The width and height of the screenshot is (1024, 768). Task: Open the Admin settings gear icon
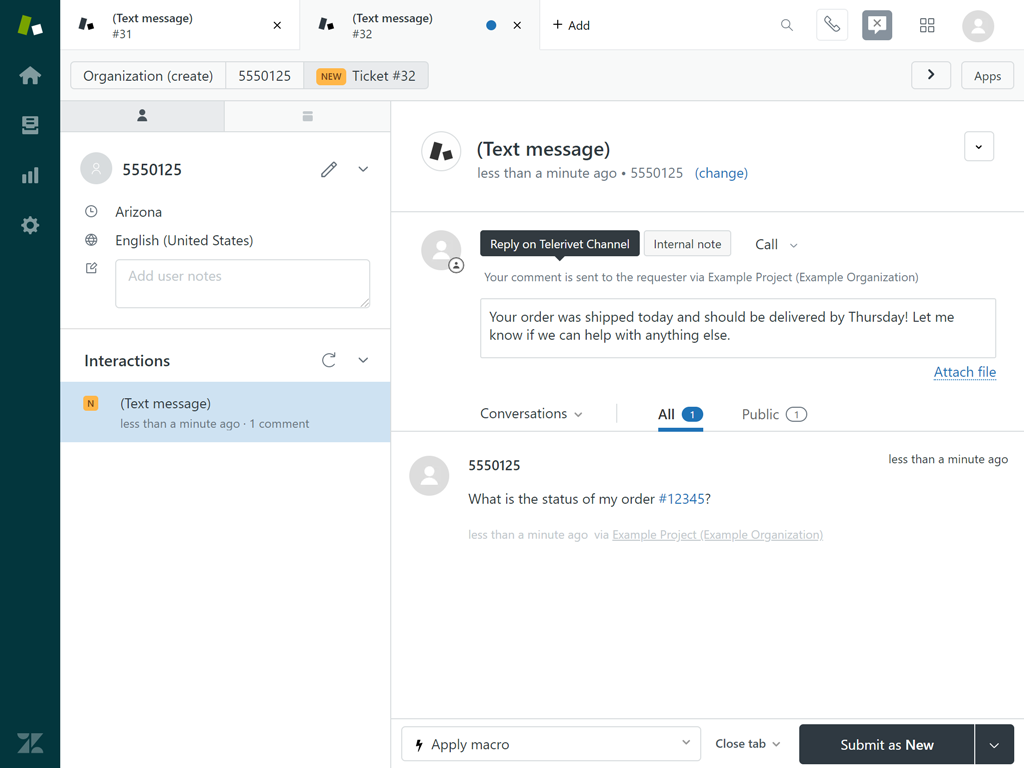point(30,226)
